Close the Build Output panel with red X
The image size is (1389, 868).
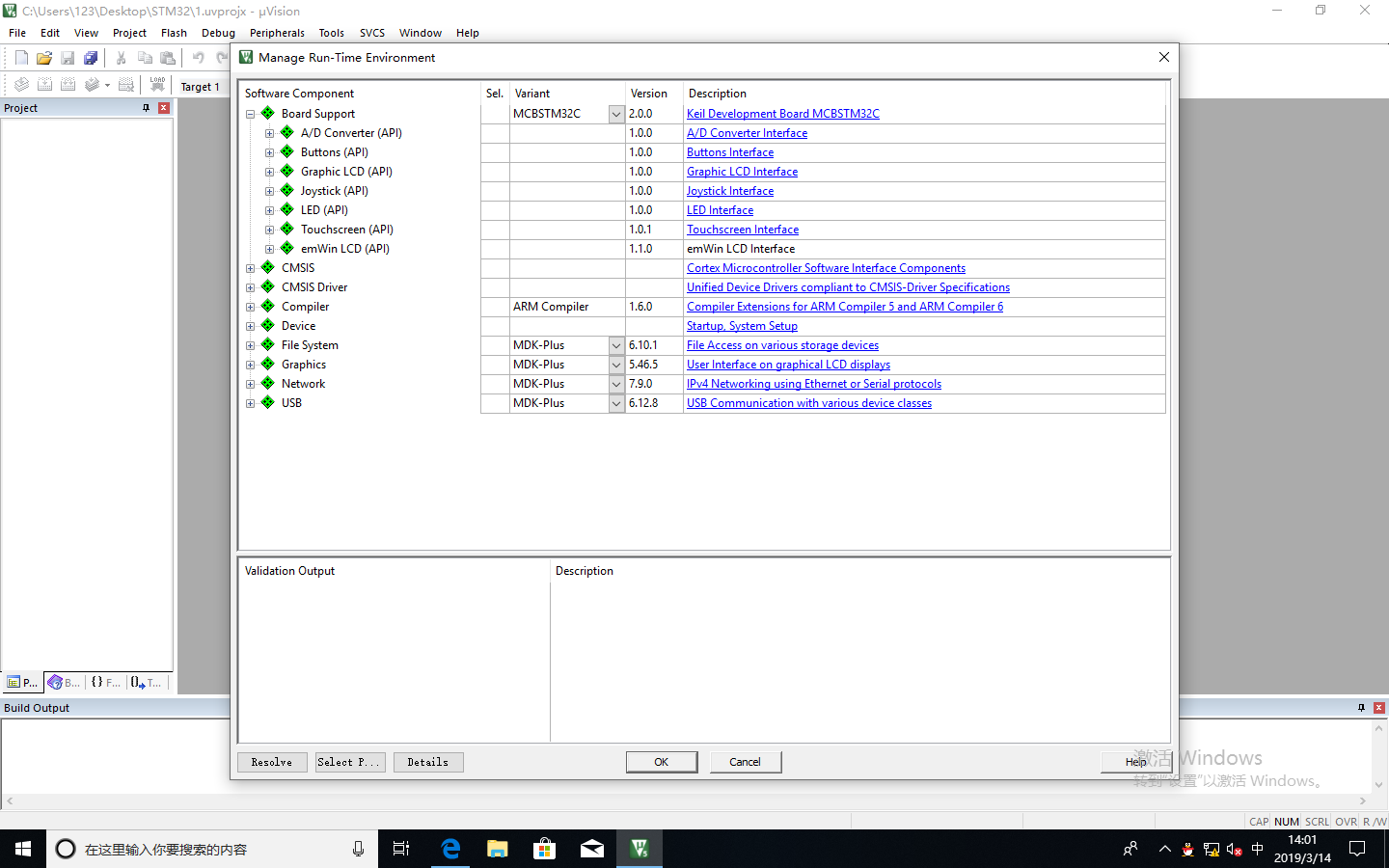pos(1379,708)
